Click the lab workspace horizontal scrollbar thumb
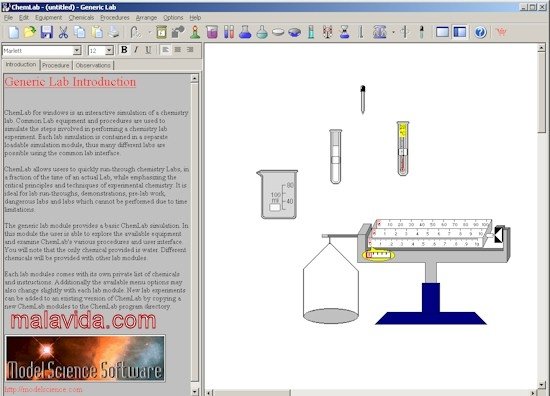Image resolution: width=550 pixels, height=396 pixels. tap(251, 393)
